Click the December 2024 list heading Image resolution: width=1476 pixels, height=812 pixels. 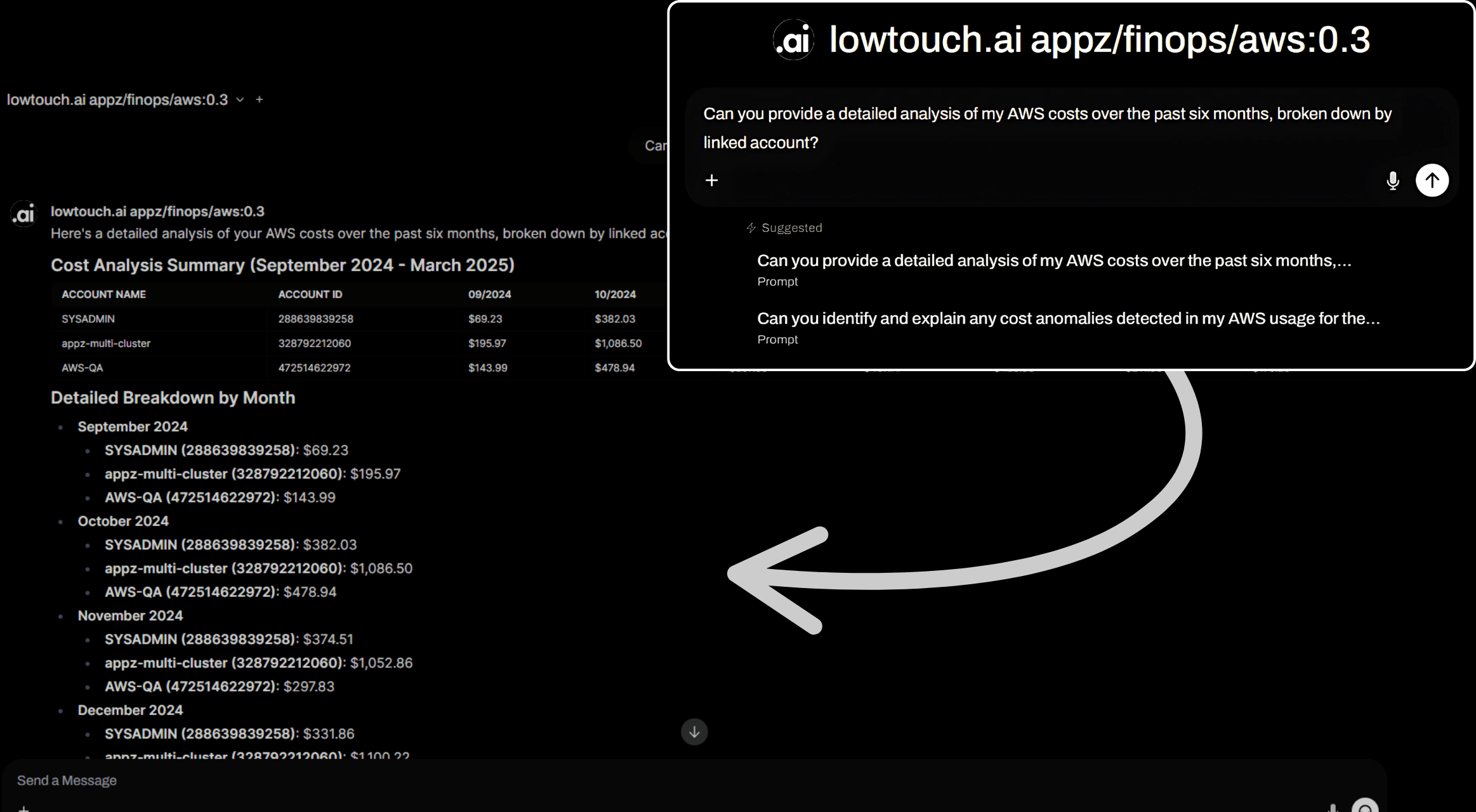(x=130, y=710)
